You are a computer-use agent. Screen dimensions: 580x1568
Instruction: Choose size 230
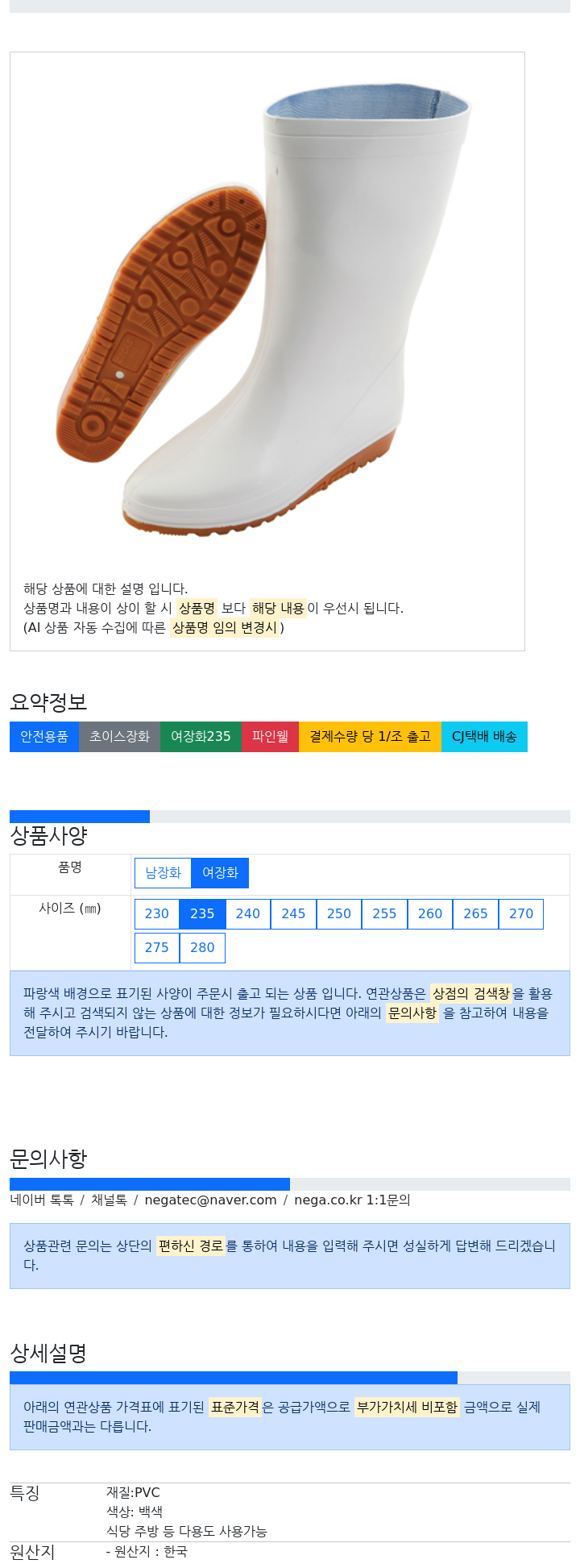click(156, 913)
